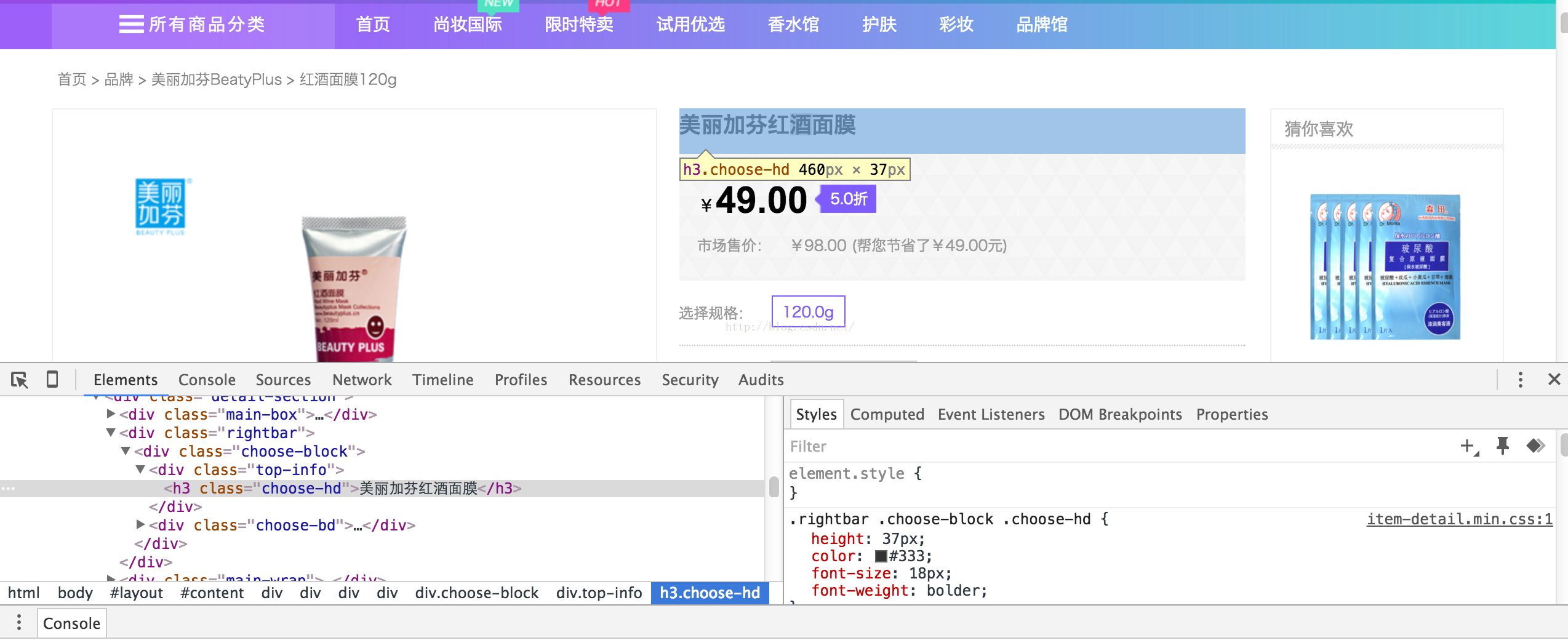Select the Event Listeners sidebar tab
The height and width of the screenshot is (640, 1568).
point(991,414)
